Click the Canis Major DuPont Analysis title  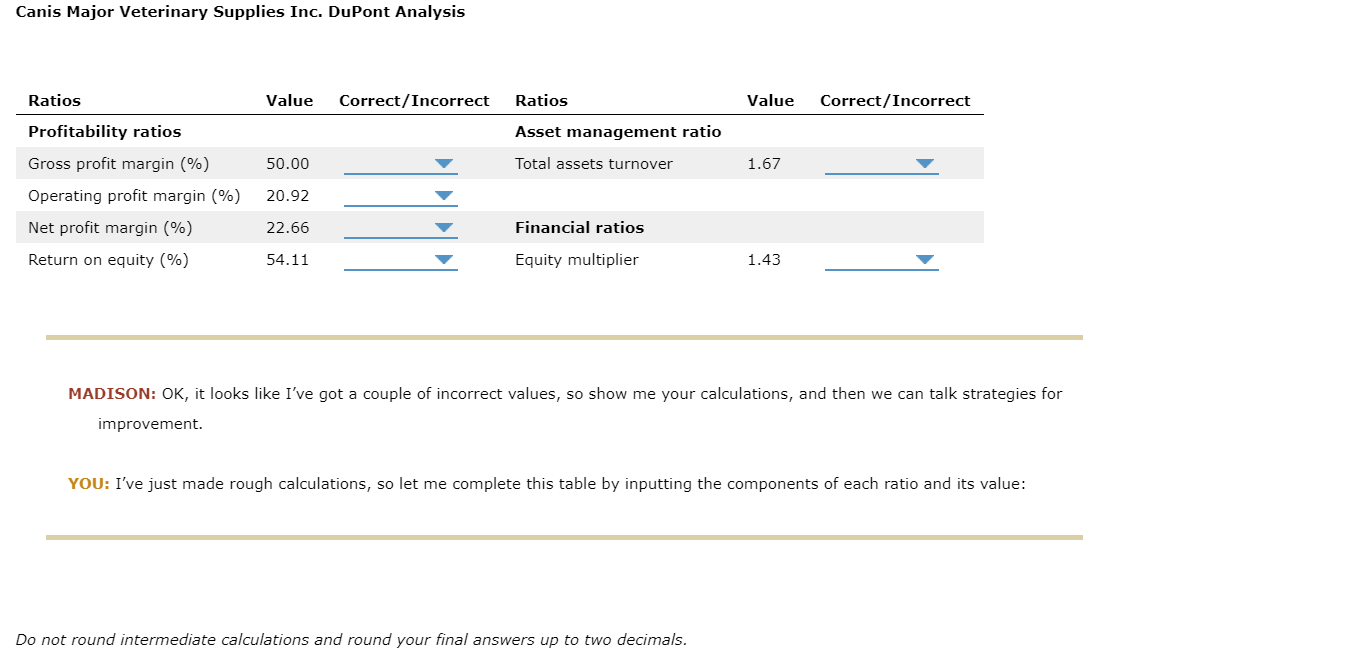pos(240,12)
